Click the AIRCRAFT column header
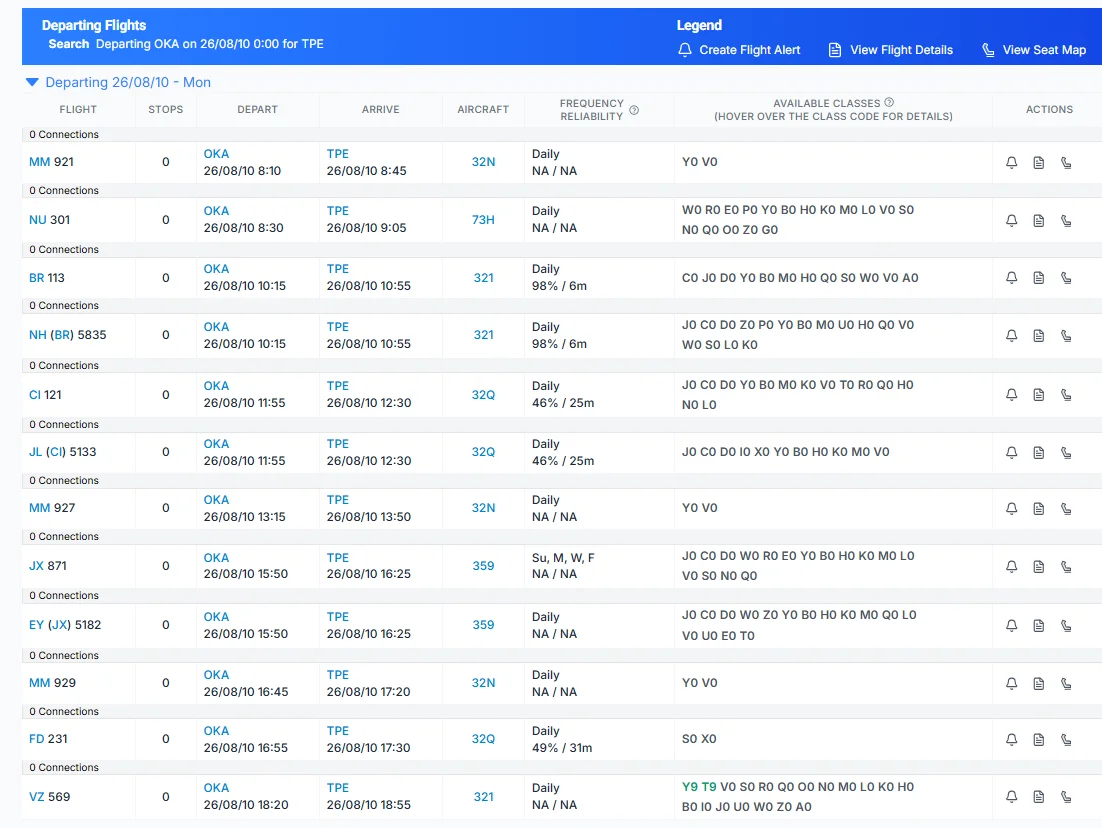The image size is (1102, 828). [483, 110]
